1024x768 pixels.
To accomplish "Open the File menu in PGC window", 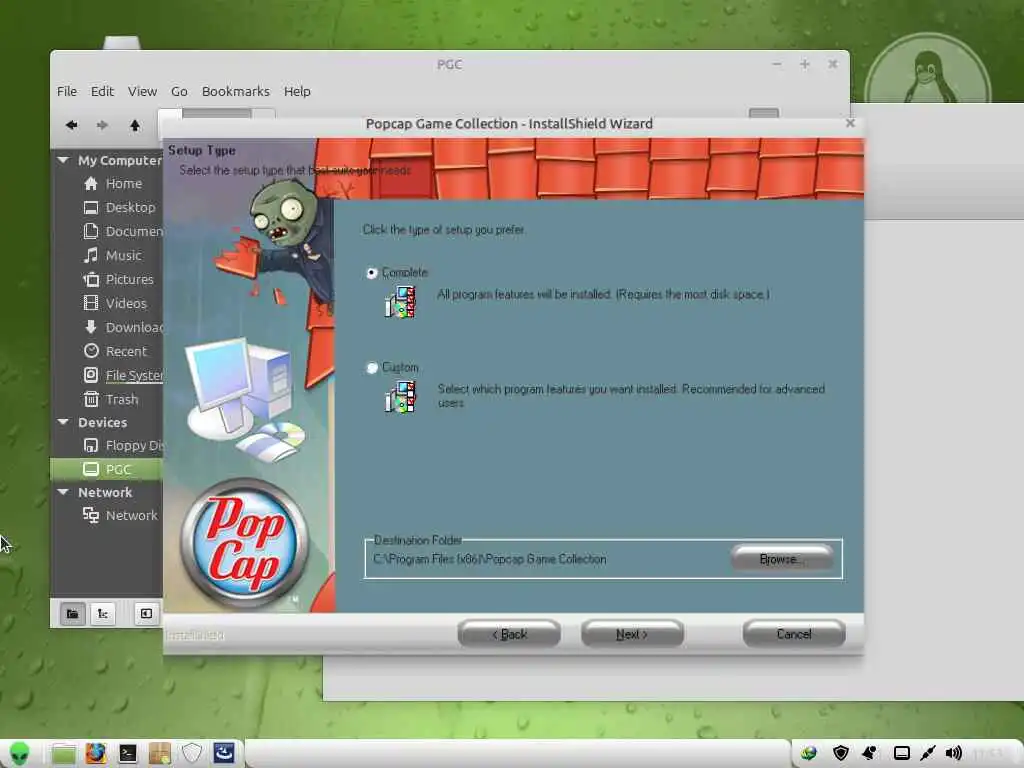I will coord(67,91).
